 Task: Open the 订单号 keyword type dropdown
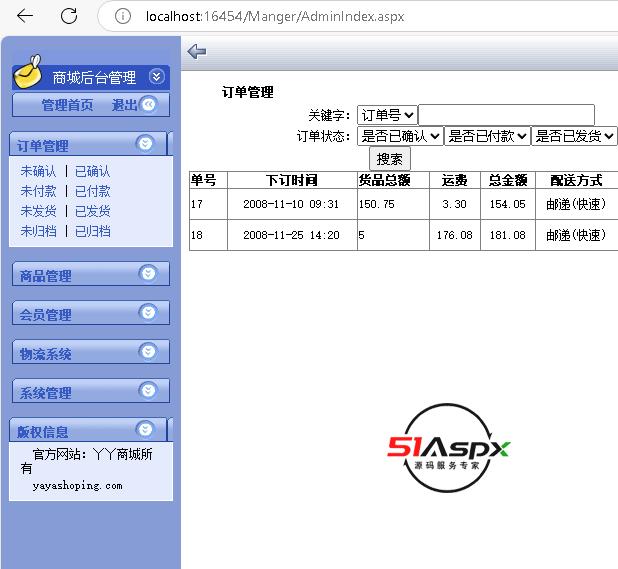[387, 115]
